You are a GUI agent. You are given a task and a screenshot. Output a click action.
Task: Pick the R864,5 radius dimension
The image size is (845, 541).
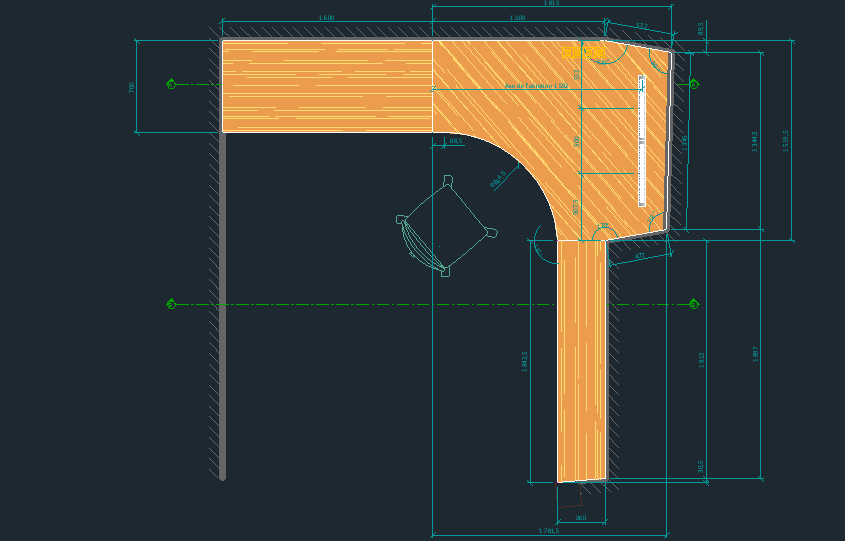point(497,180)
